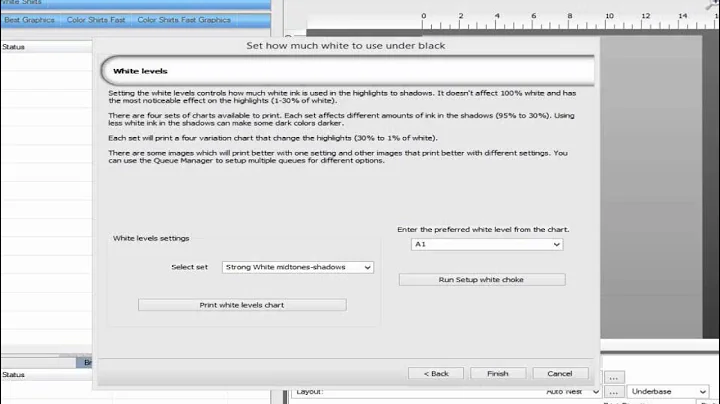This screenshot has width=720, height=404.
Task: Cancel the white levels wizard
Action: (x=560, y=374)
